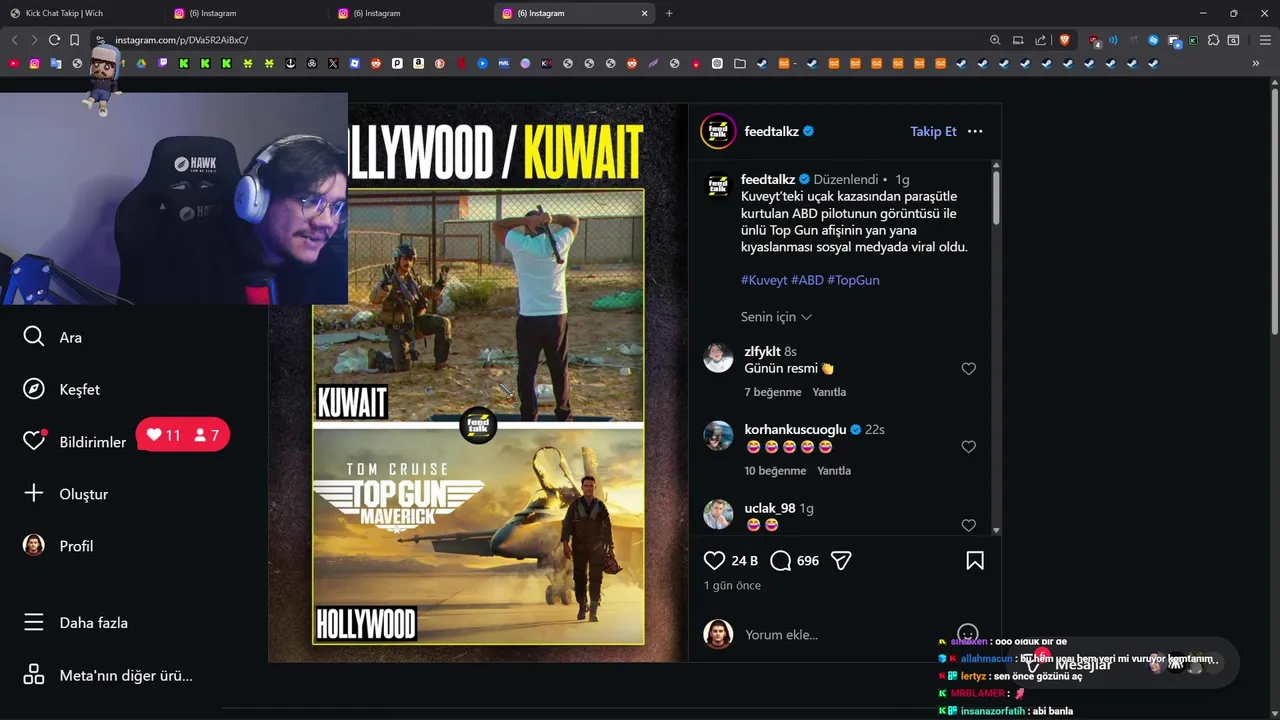The height and width of the screenshot is (720, 1280).
Task: Open the #Kuveyt hashtag
Action: [764, 280]
